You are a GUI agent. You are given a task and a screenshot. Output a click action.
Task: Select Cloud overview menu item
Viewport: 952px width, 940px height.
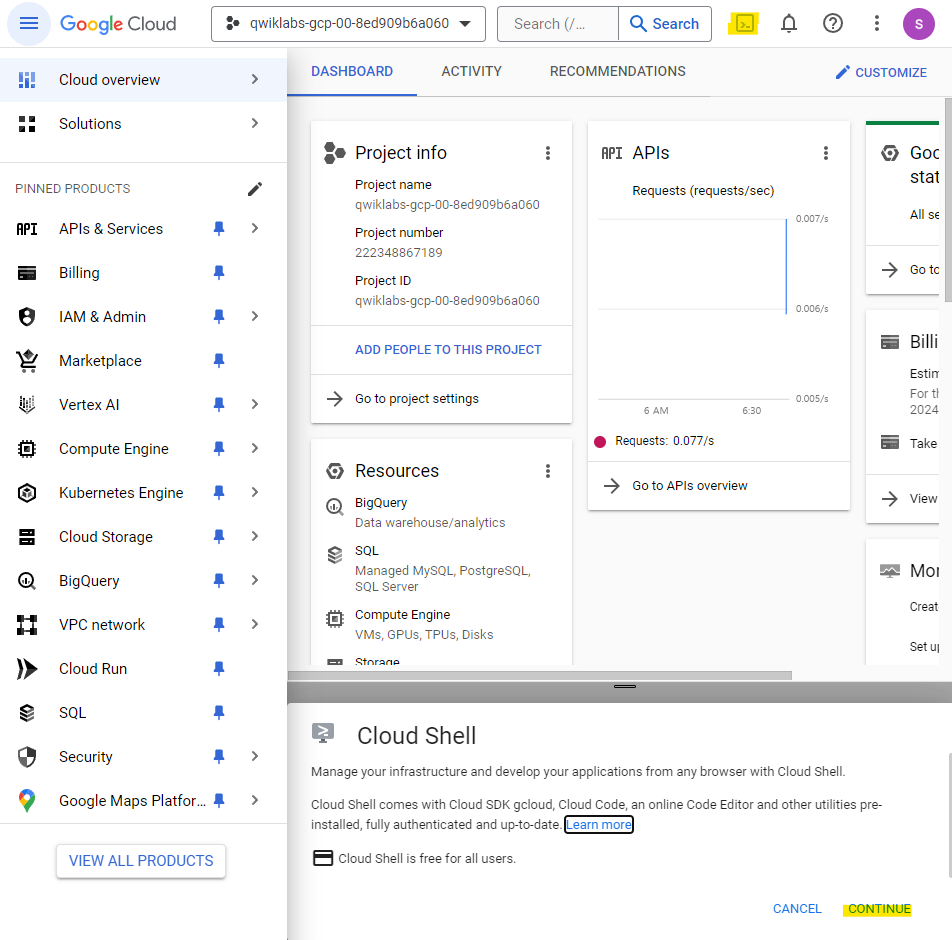tap(143, 80)
